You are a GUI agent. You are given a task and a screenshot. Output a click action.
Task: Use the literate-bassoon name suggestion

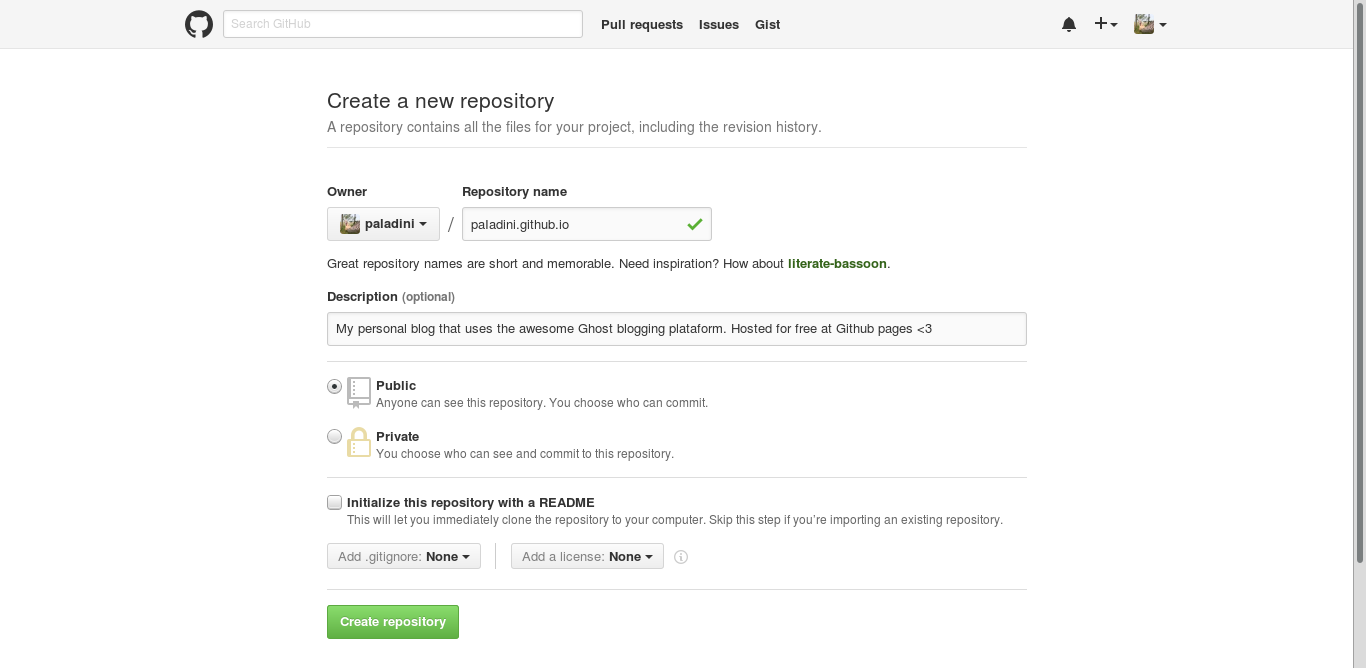(837, 264)
